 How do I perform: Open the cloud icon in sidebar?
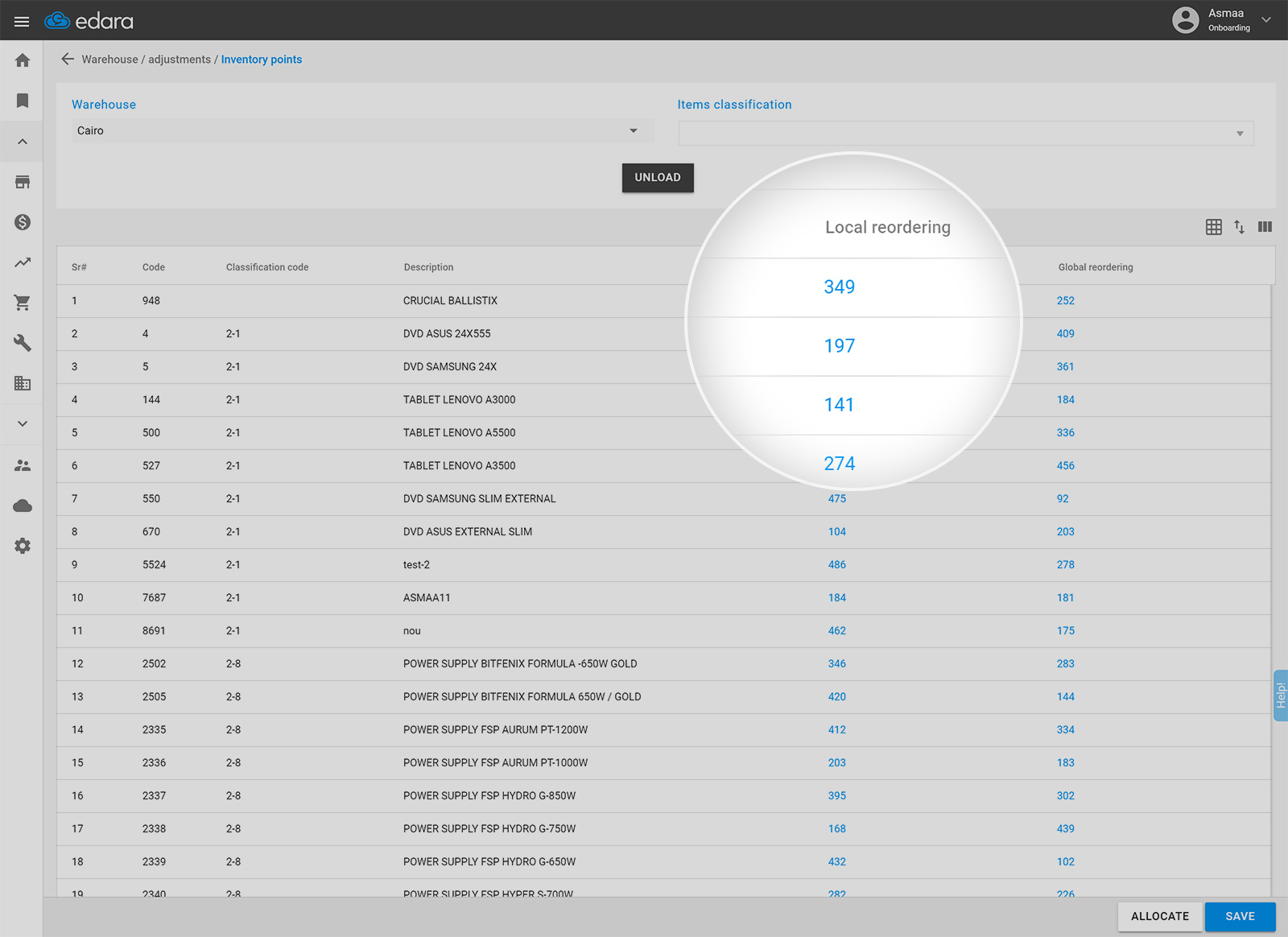coord(23,506)
